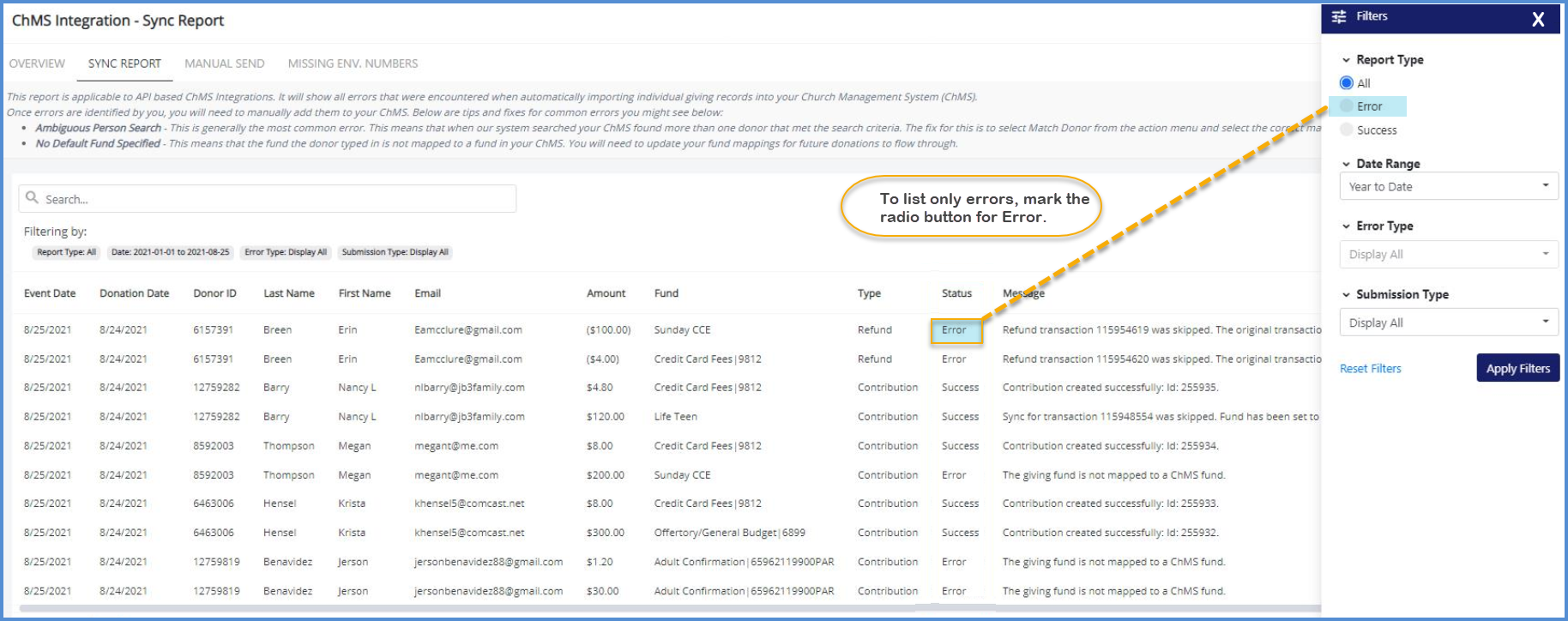The height and width of the screenshot is (621, 1568).
Task: Go to Missing Env. Numbers tab
Action: tap(353, 63)
